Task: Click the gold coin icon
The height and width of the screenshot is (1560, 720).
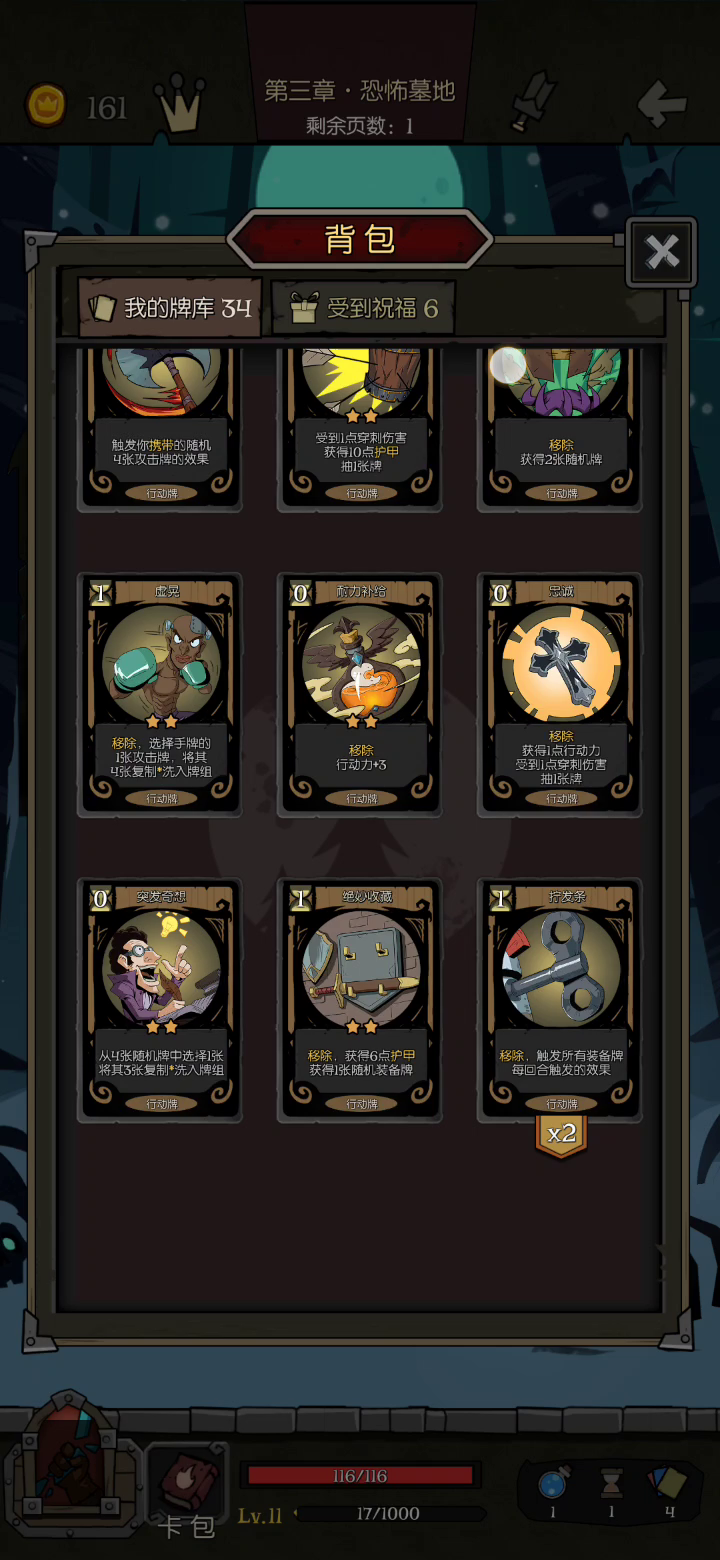Action: point(46,103)
